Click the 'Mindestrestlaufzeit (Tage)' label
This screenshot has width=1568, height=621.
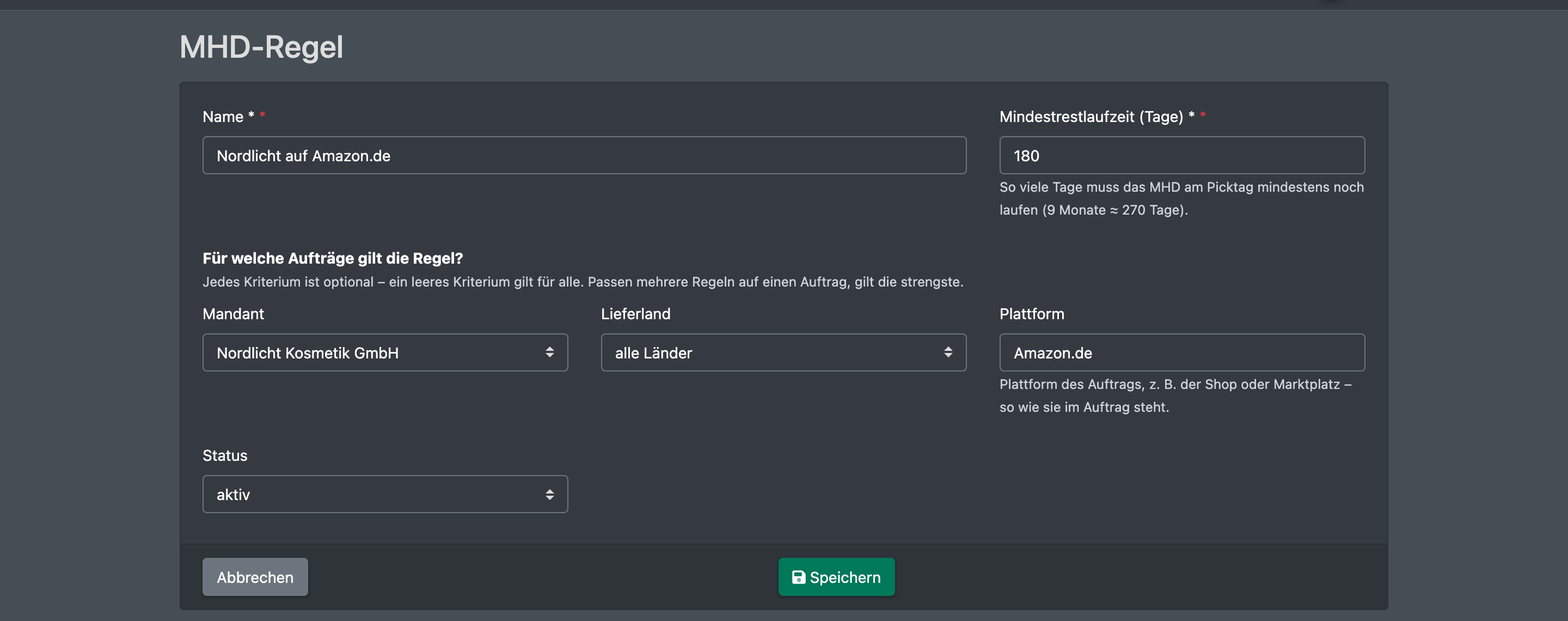click(x=1092, y=116)
